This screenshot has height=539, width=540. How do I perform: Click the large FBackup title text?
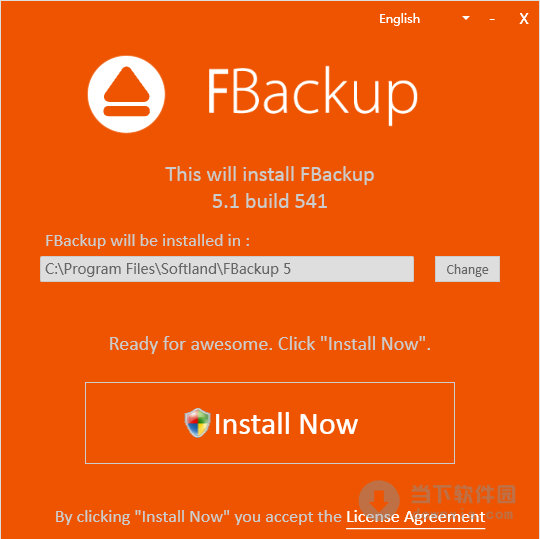point(312,95)
